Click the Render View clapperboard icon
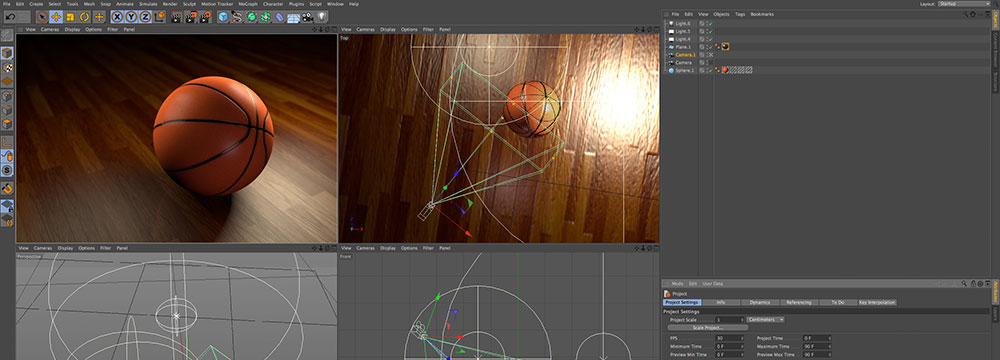 (177, 17)
